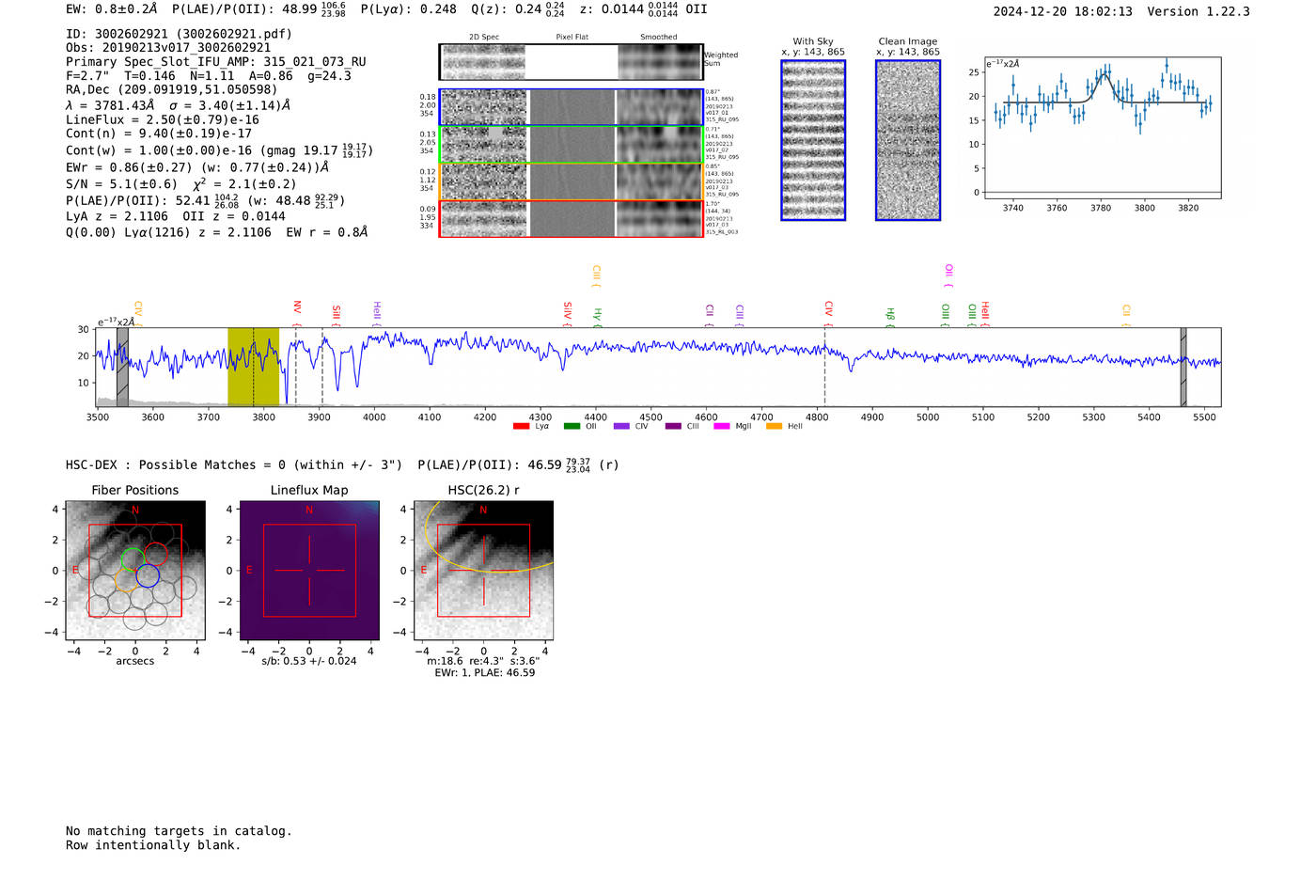Screen dimensions: 1316x896
Task: Click "No matching targets in catalog." text
Action: 179,831
